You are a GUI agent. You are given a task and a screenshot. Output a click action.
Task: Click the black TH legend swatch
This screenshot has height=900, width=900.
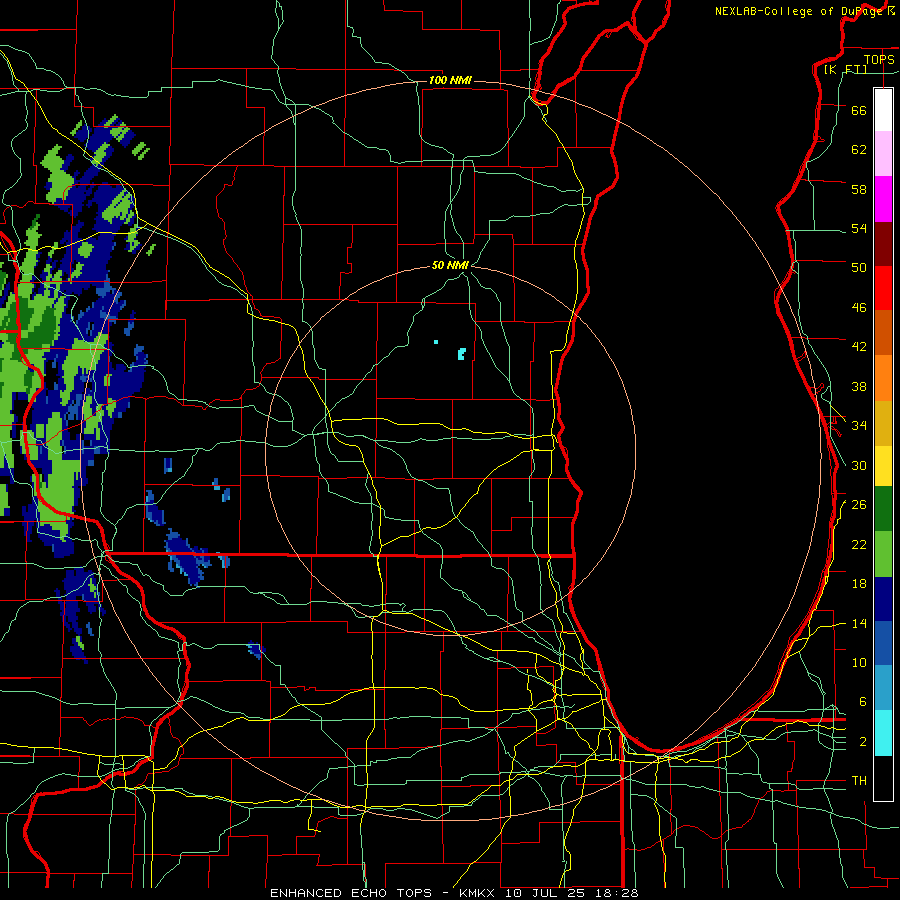pyautogui.click(x=883, y=778)
